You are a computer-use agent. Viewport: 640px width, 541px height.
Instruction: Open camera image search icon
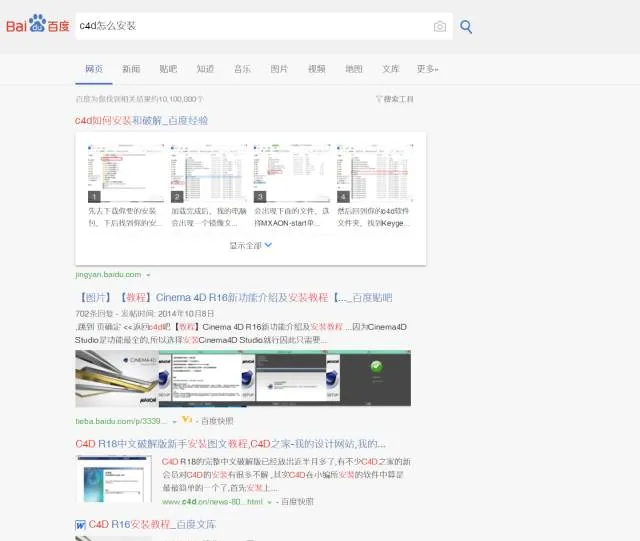click(440, 27)
